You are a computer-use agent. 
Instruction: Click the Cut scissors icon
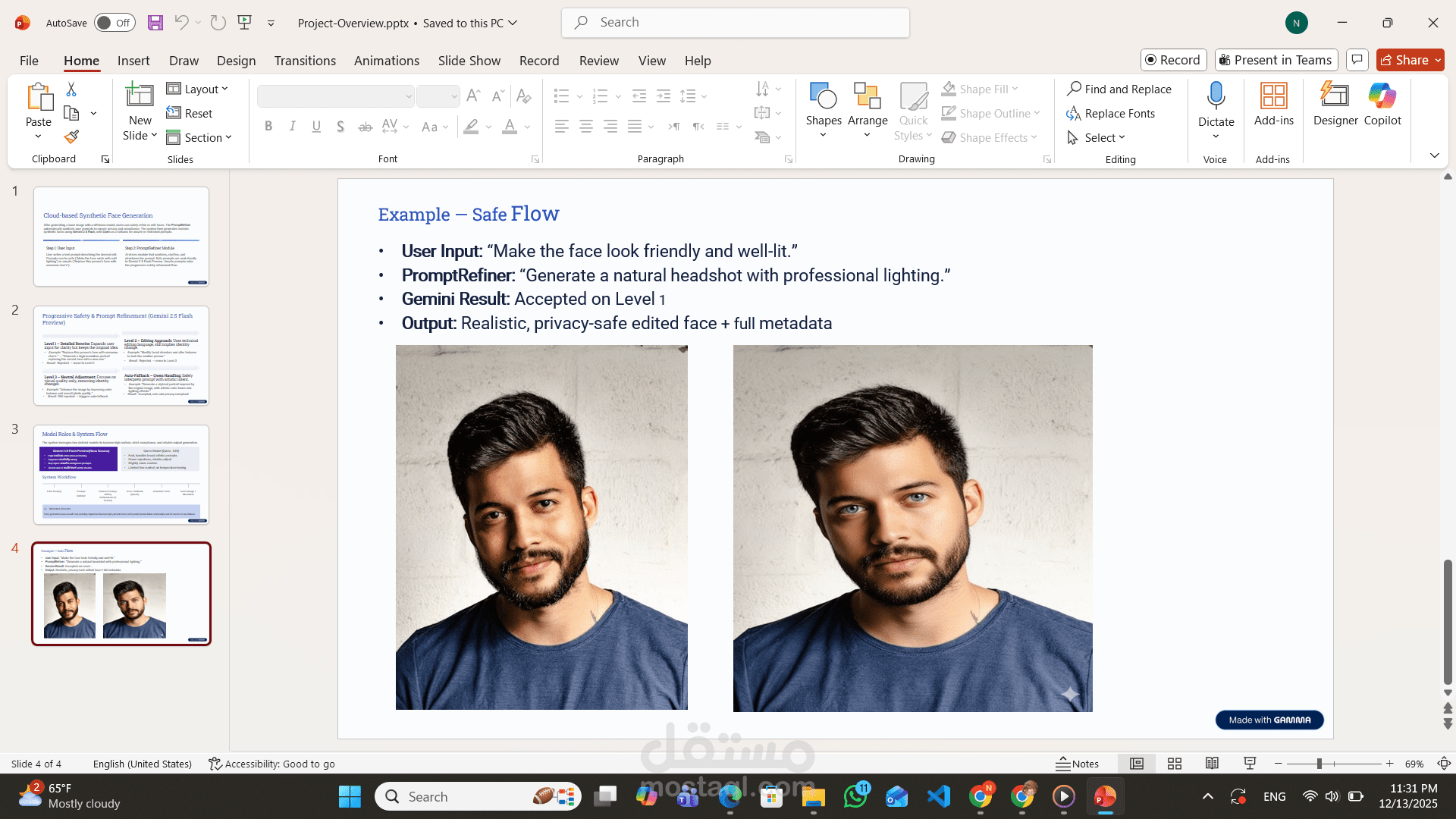(x=71, y=89)
